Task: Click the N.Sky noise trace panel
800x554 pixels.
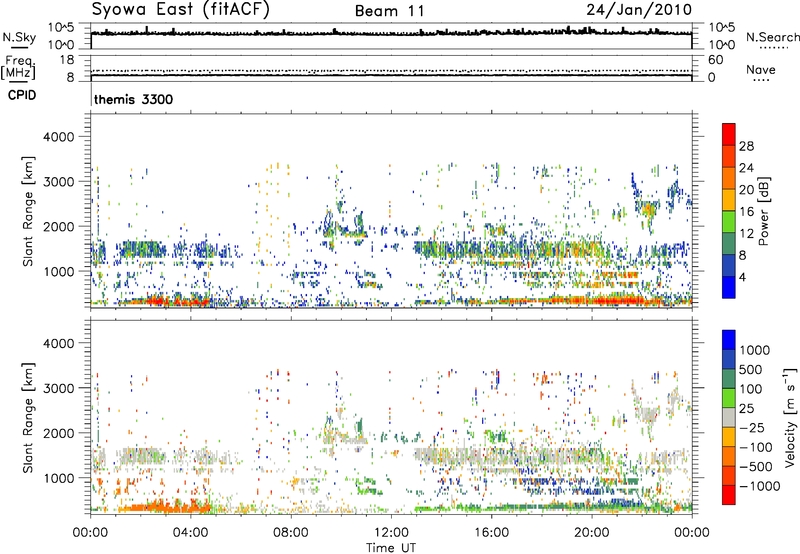Action: coord(391,37)
